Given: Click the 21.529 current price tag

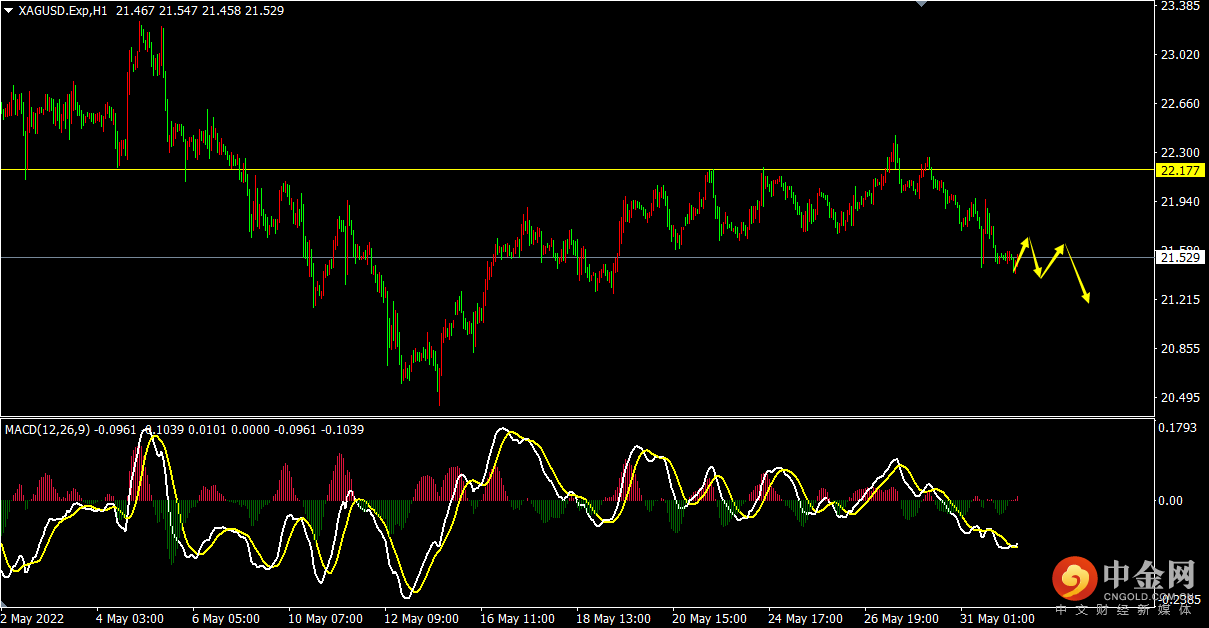Looking at the screenshot, I should [x=1178, y=258].
